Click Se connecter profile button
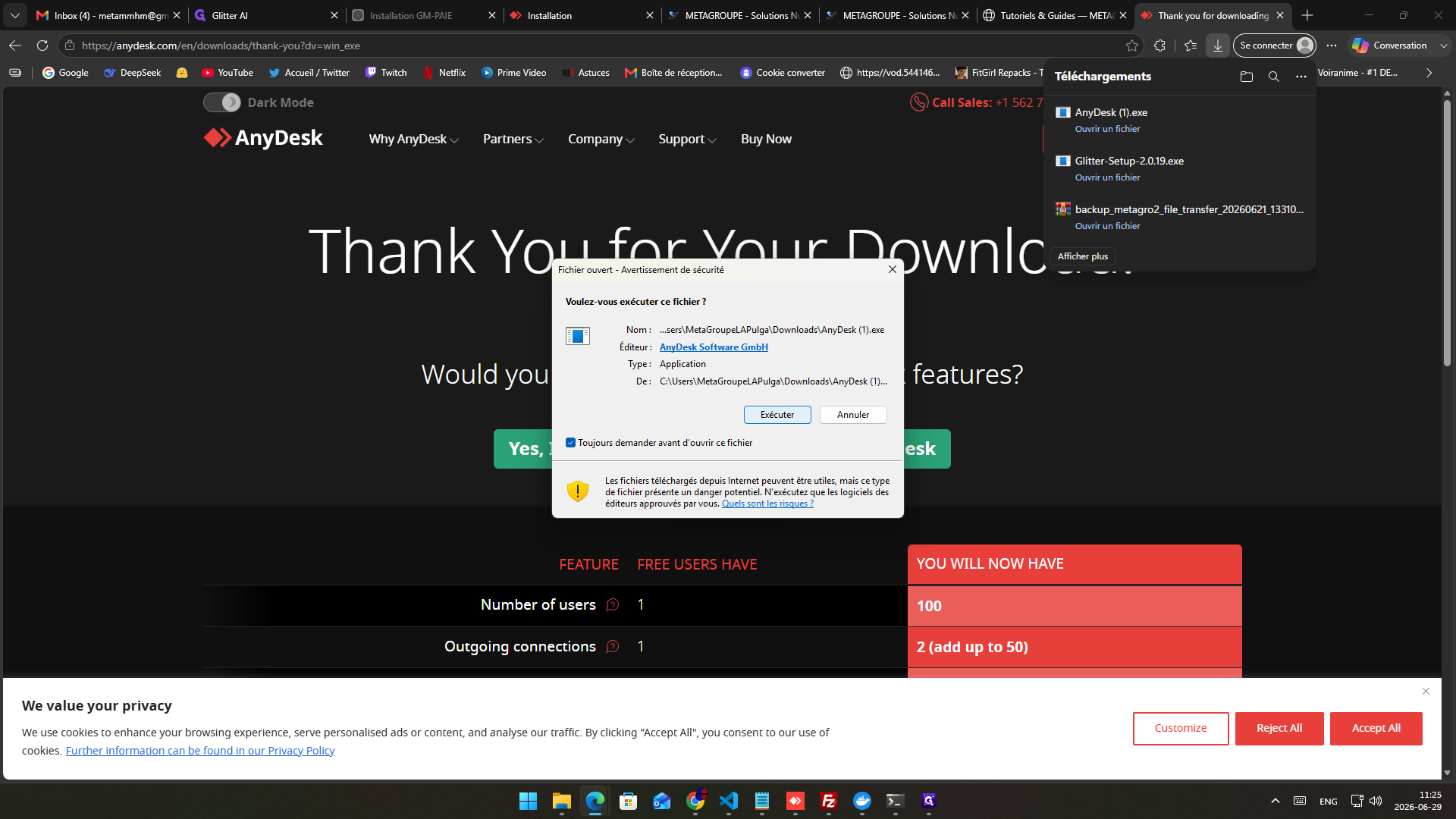Viewport: 1456px width, 819px height. tap(1275, 45)
